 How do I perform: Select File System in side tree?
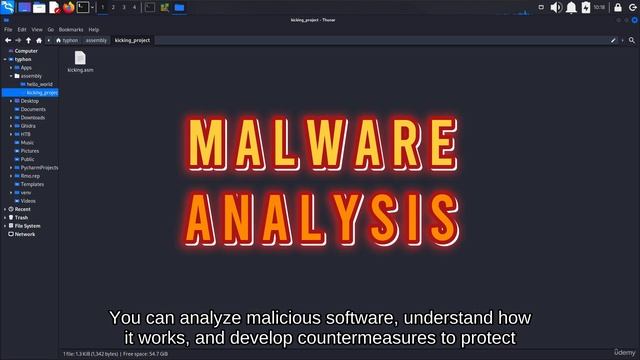click(x=27, y=226)
